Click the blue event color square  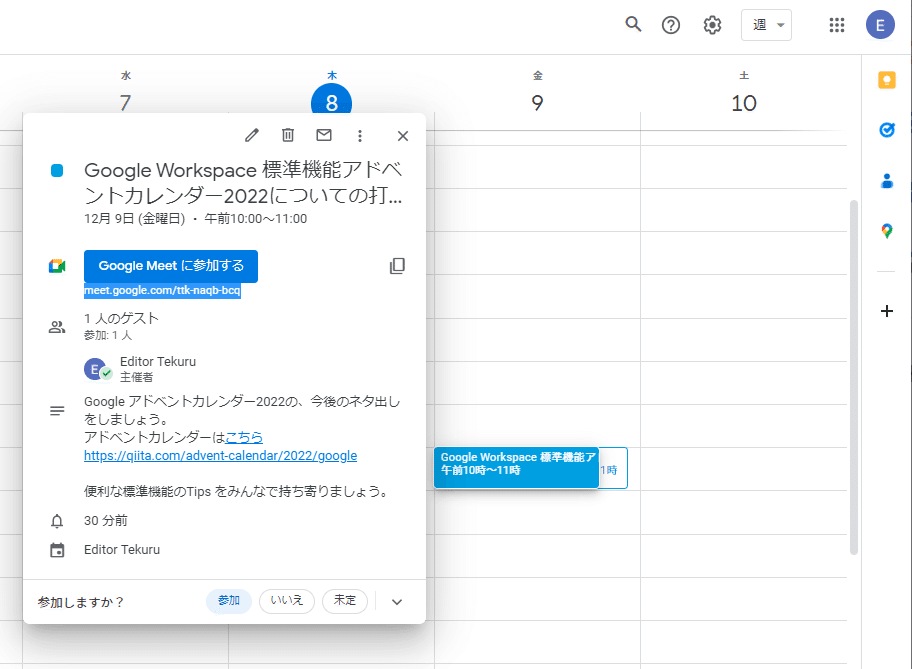coord(56,170)
